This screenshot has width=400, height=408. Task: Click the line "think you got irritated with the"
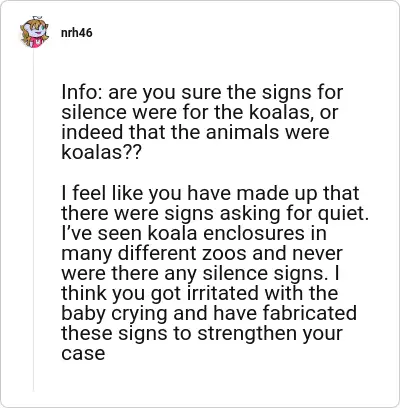pyautogui.click(x=200, y=293)
